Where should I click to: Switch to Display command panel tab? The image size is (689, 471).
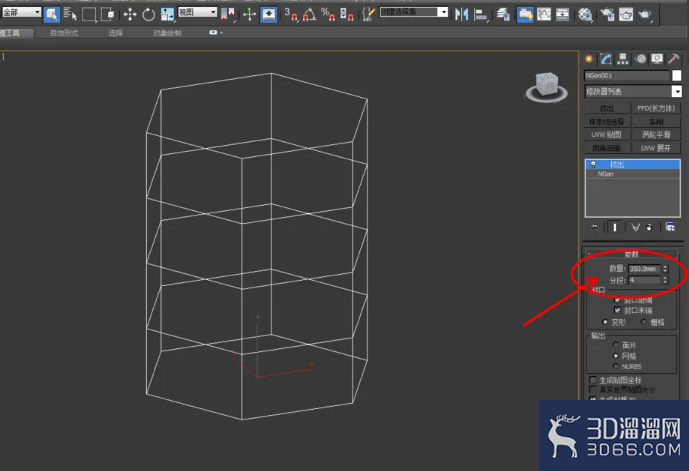657,59
